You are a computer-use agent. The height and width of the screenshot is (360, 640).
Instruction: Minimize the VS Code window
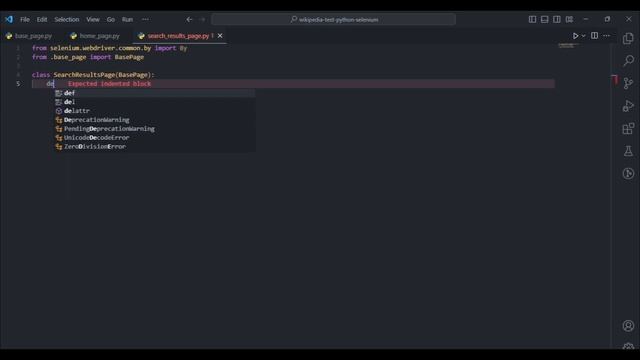click(586, 19)
